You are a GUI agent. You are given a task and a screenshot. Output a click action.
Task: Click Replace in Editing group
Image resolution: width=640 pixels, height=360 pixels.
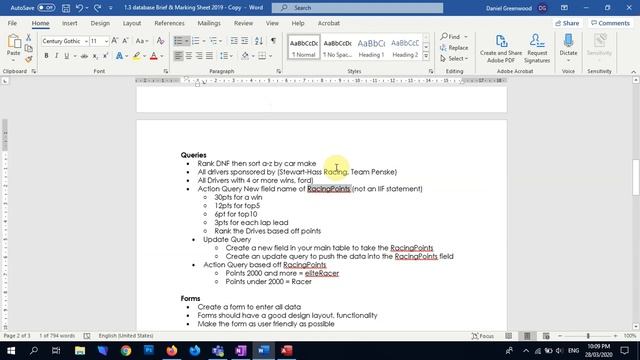454,48
